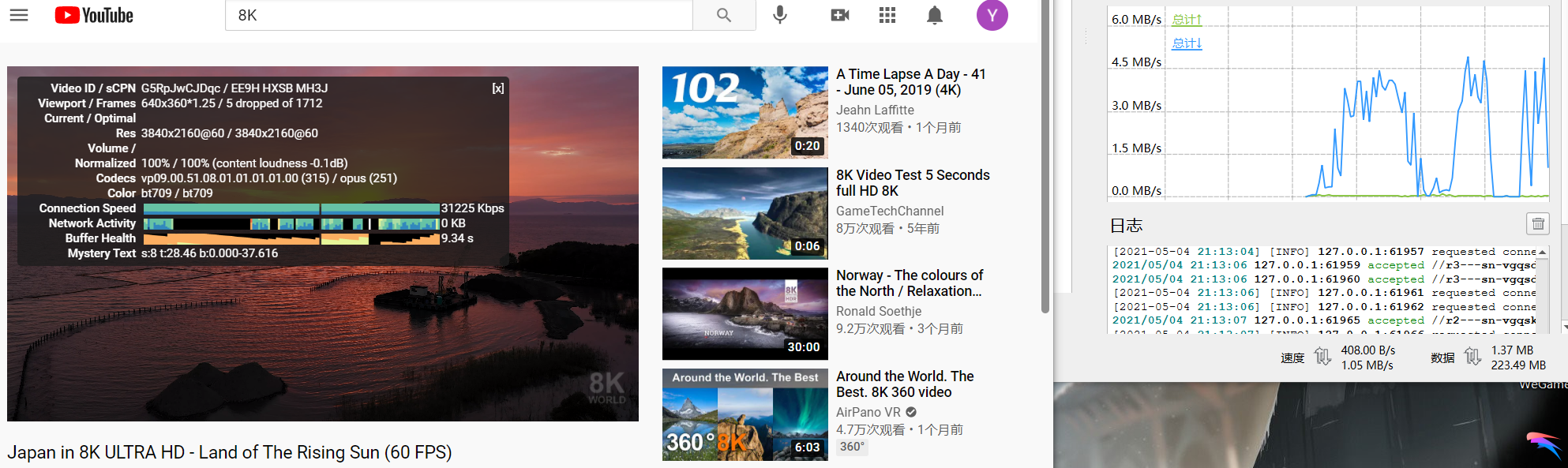Click the log panel scroll up arrow
The width and height of the screenshot is (1568, 468).
point(1542,252)
